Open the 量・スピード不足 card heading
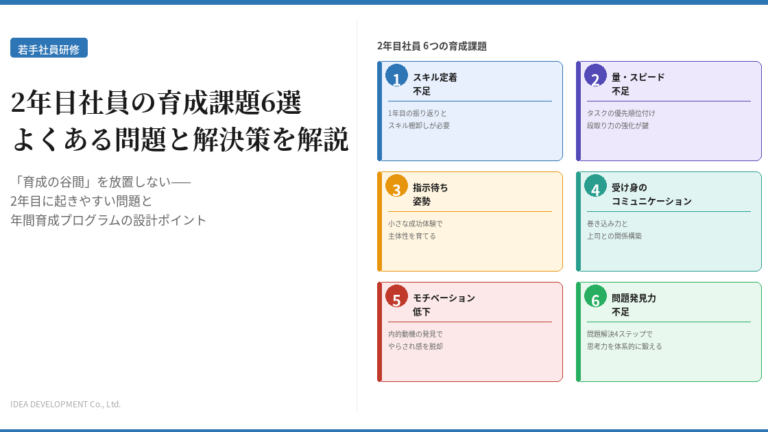 (637, 83)
